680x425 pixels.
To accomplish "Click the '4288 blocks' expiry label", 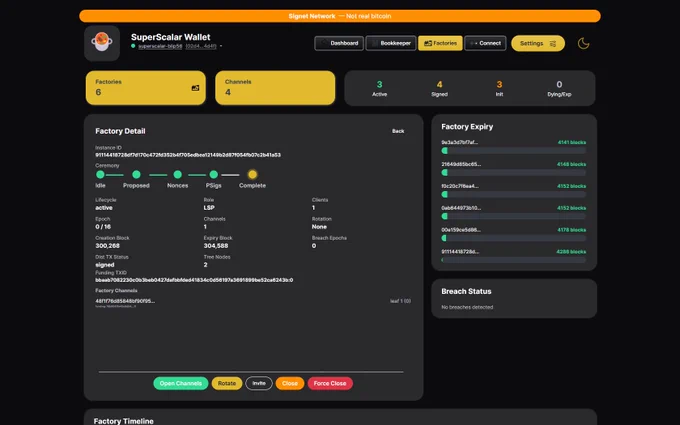I will point(571,252).
